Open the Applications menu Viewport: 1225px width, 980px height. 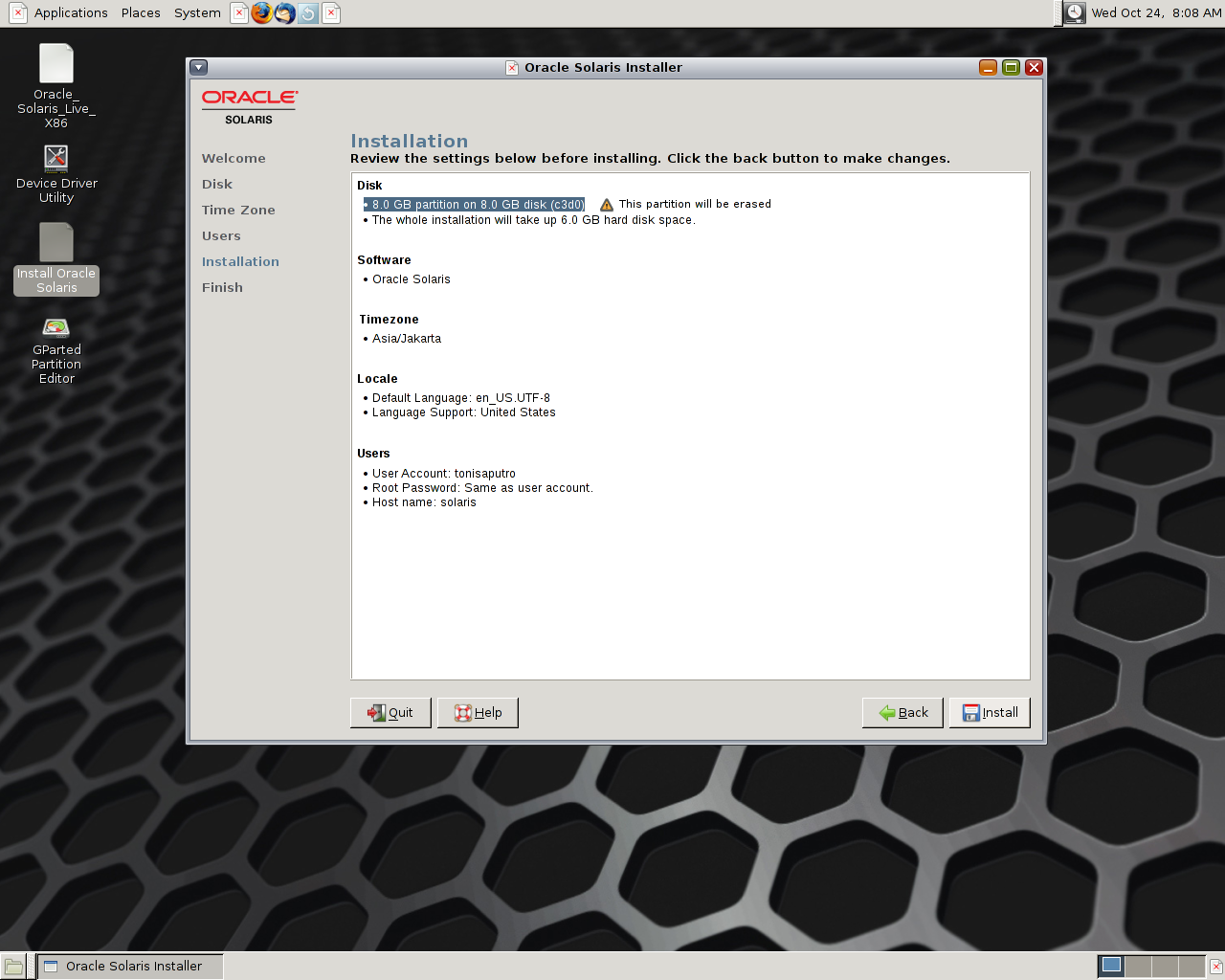(x=71, y=12)
